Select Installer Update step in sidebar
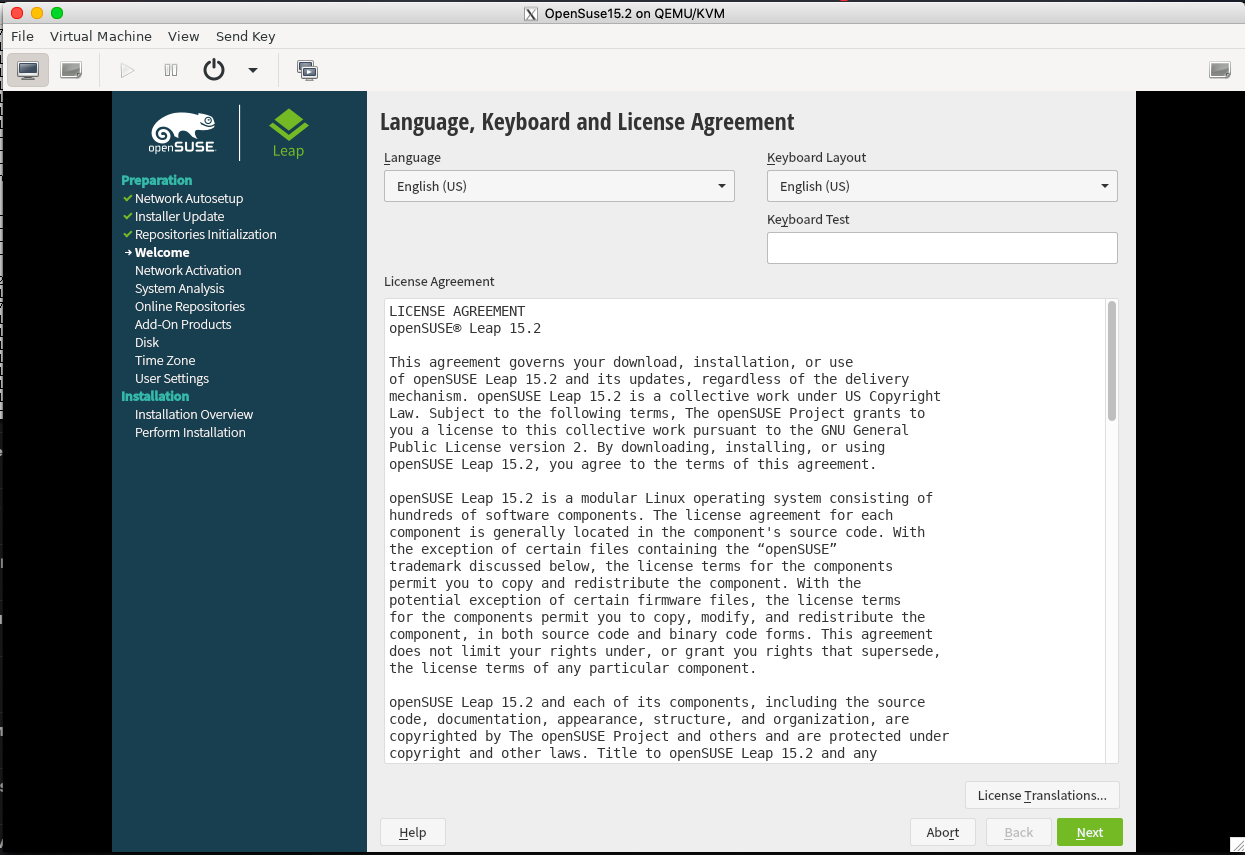This screenshot has height=855, width=1245. (180, 216)
